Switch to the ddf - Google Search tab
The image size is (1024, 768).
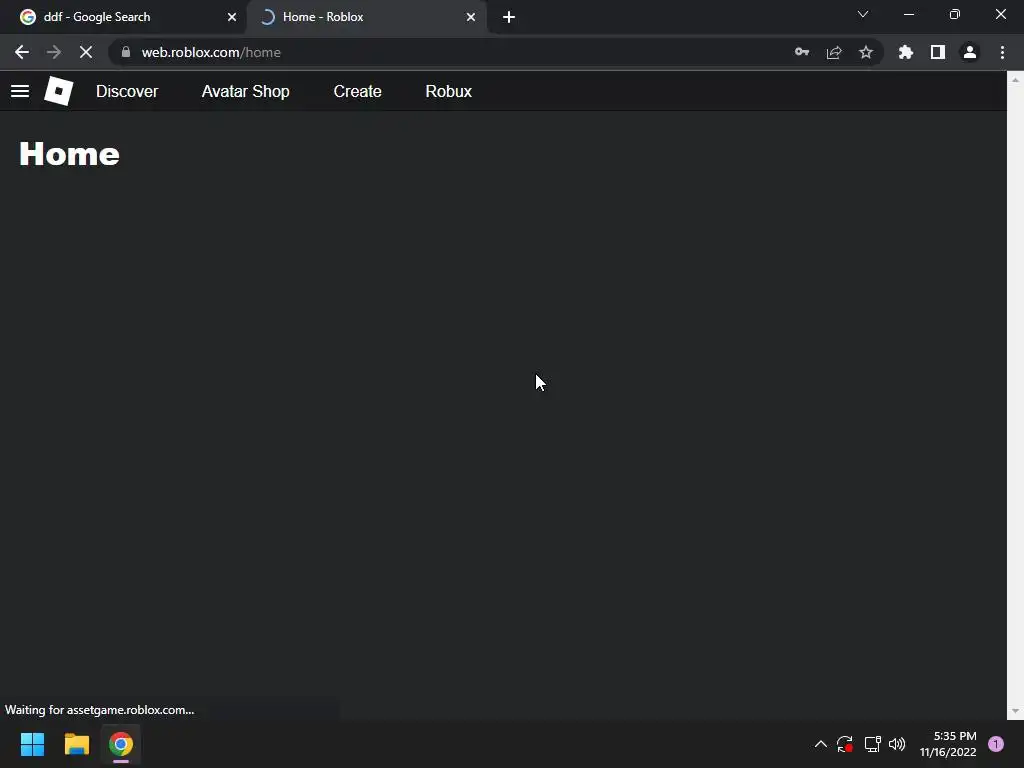122,17
